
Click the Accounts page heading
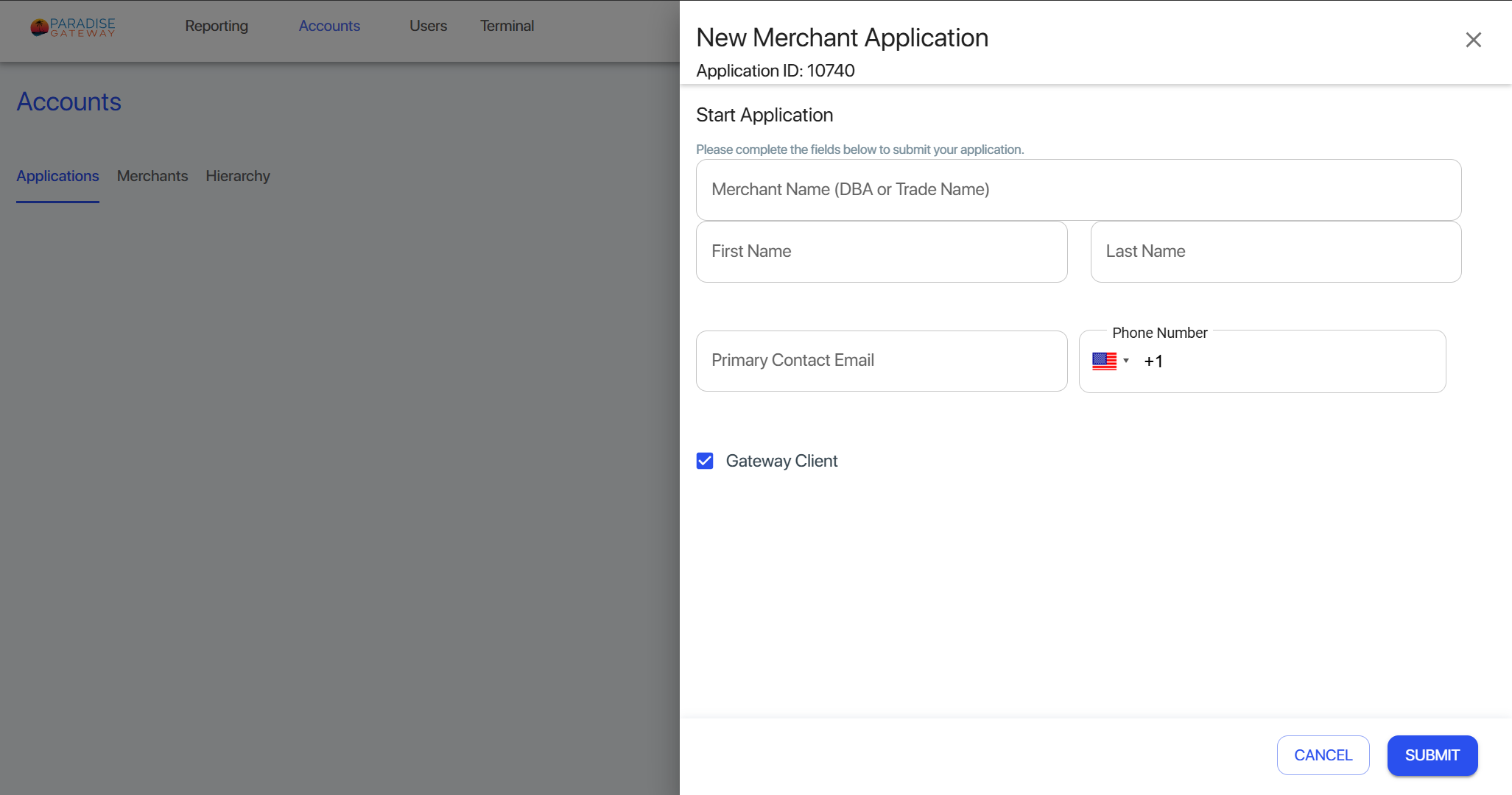pyautogui.click(x=69, y=102)
